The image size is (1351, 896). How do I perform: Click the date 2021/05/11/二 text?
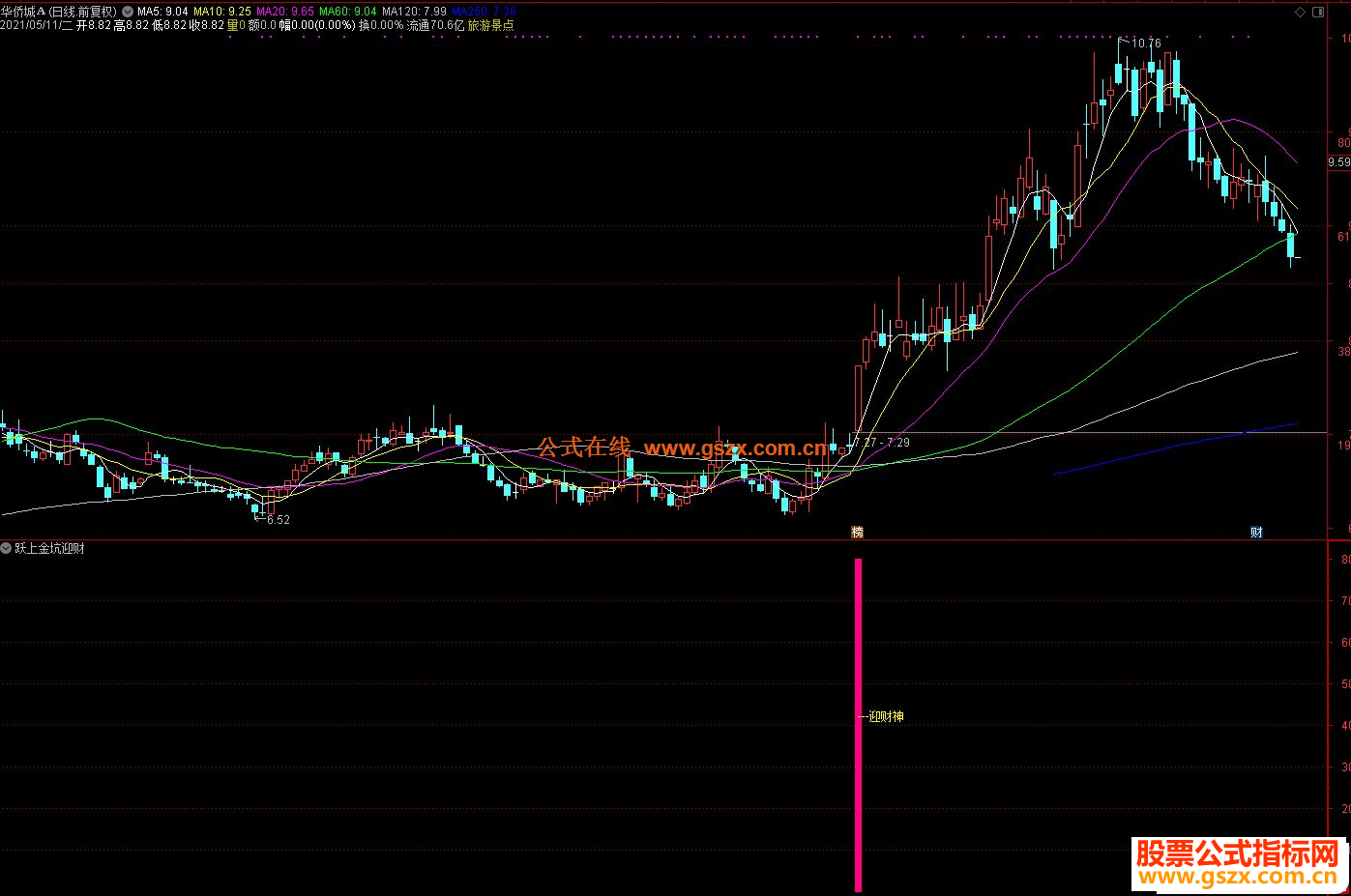tap(36, 25)
